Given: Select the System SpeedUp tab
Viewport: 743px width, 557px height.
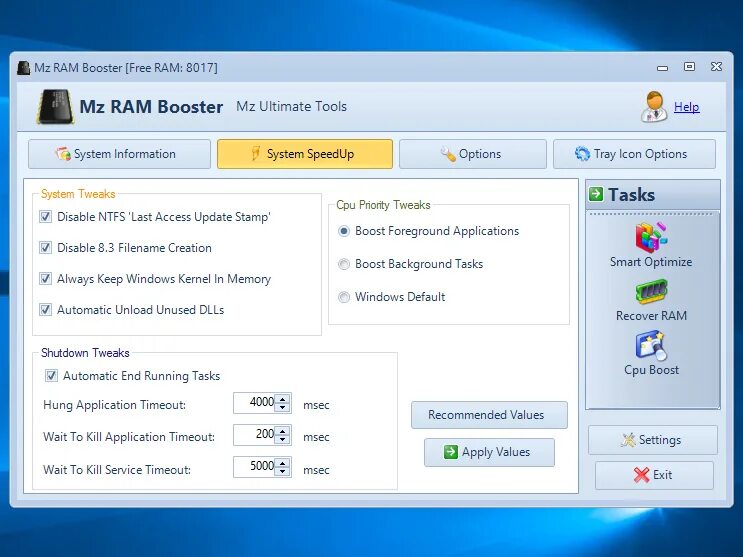Looking at the screenshot, I should (305, 154).
